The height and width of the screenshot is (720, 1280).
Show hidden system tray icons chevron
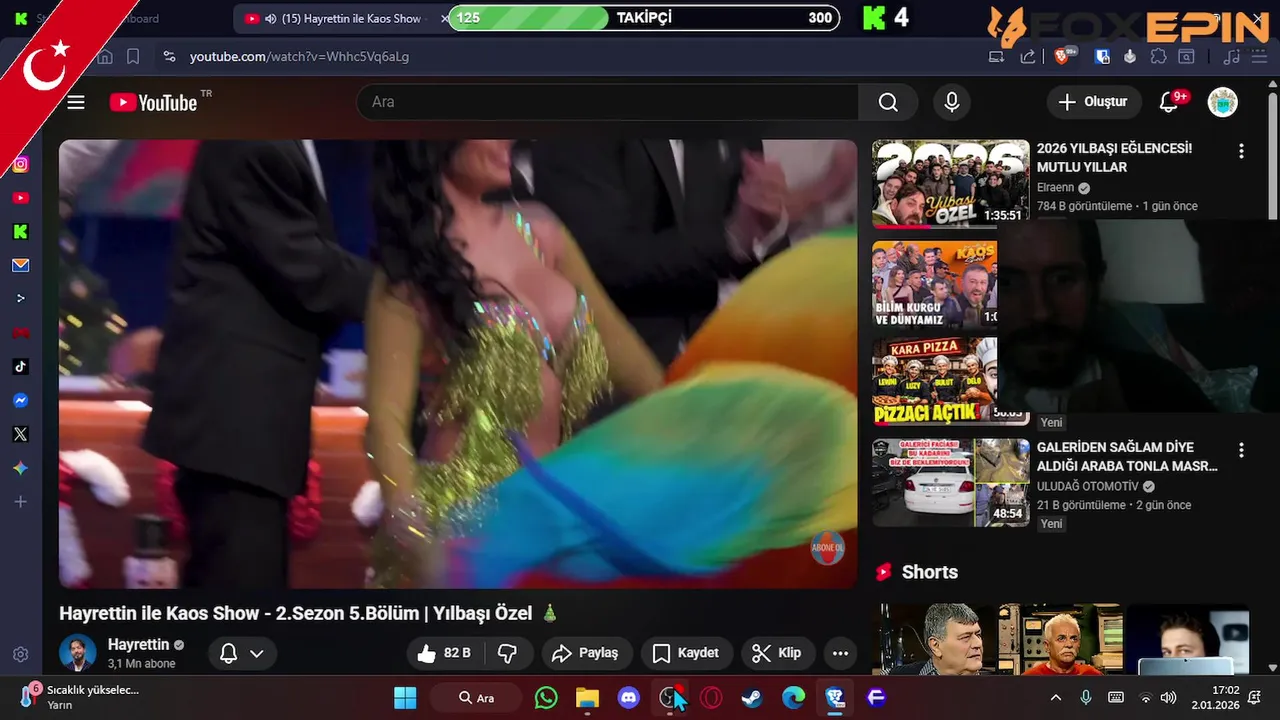coord(1055,697)
